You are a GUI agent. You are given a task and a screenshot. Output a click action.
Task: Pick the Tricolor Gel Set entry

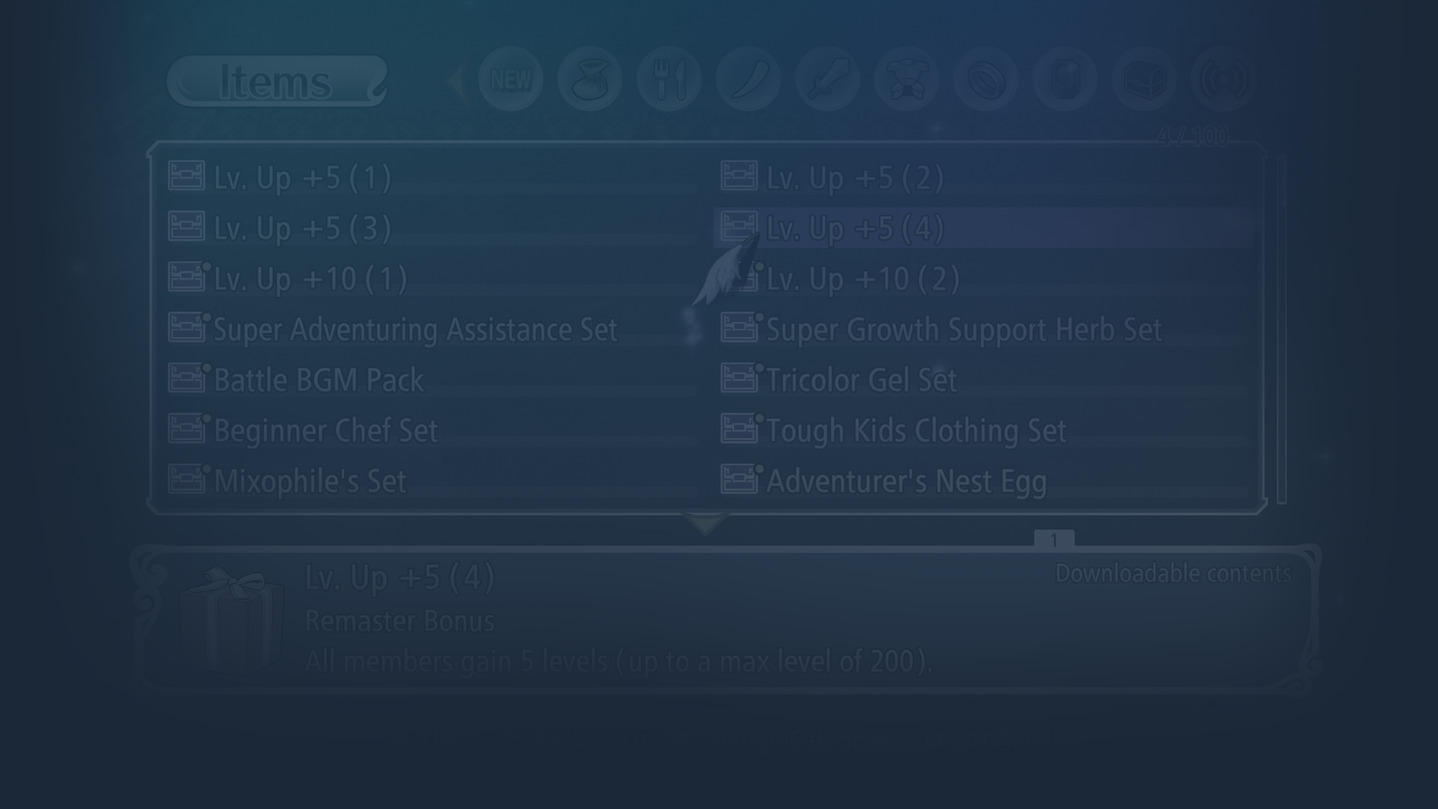pos(984,379)
